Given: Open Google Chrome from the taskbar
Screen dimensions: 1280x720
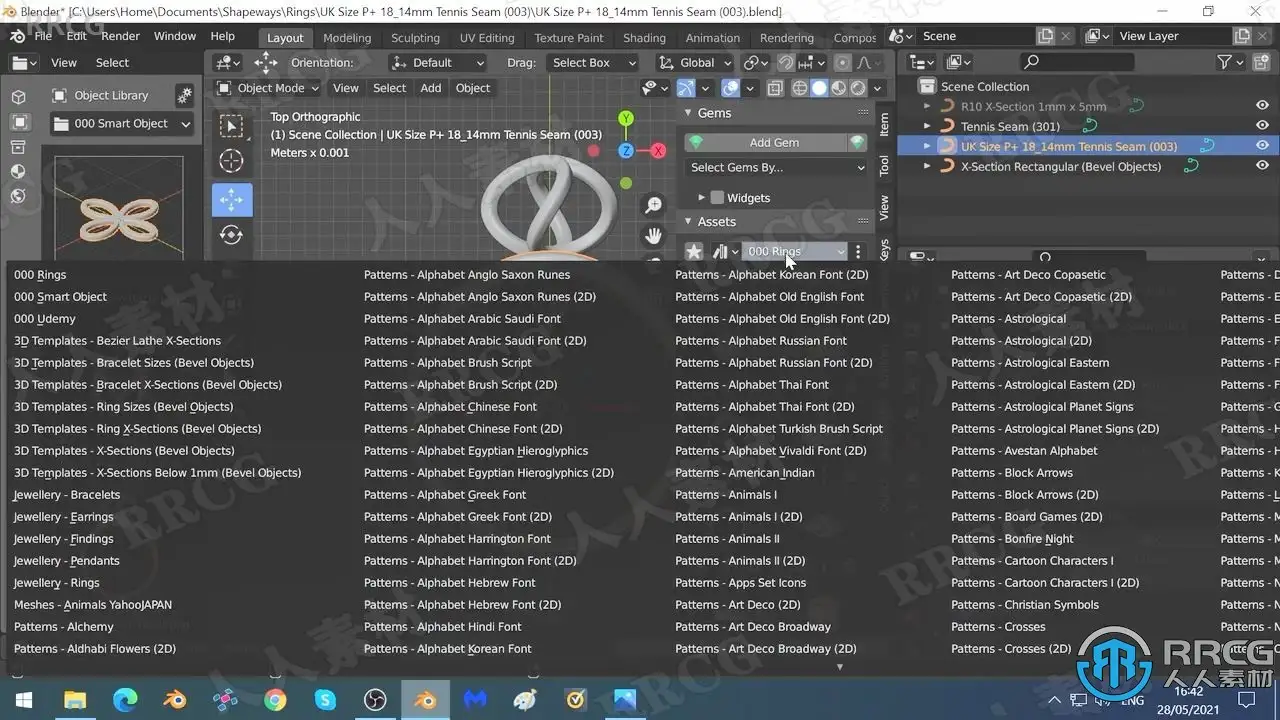Looking at the screenshot, I should (275, 700).
